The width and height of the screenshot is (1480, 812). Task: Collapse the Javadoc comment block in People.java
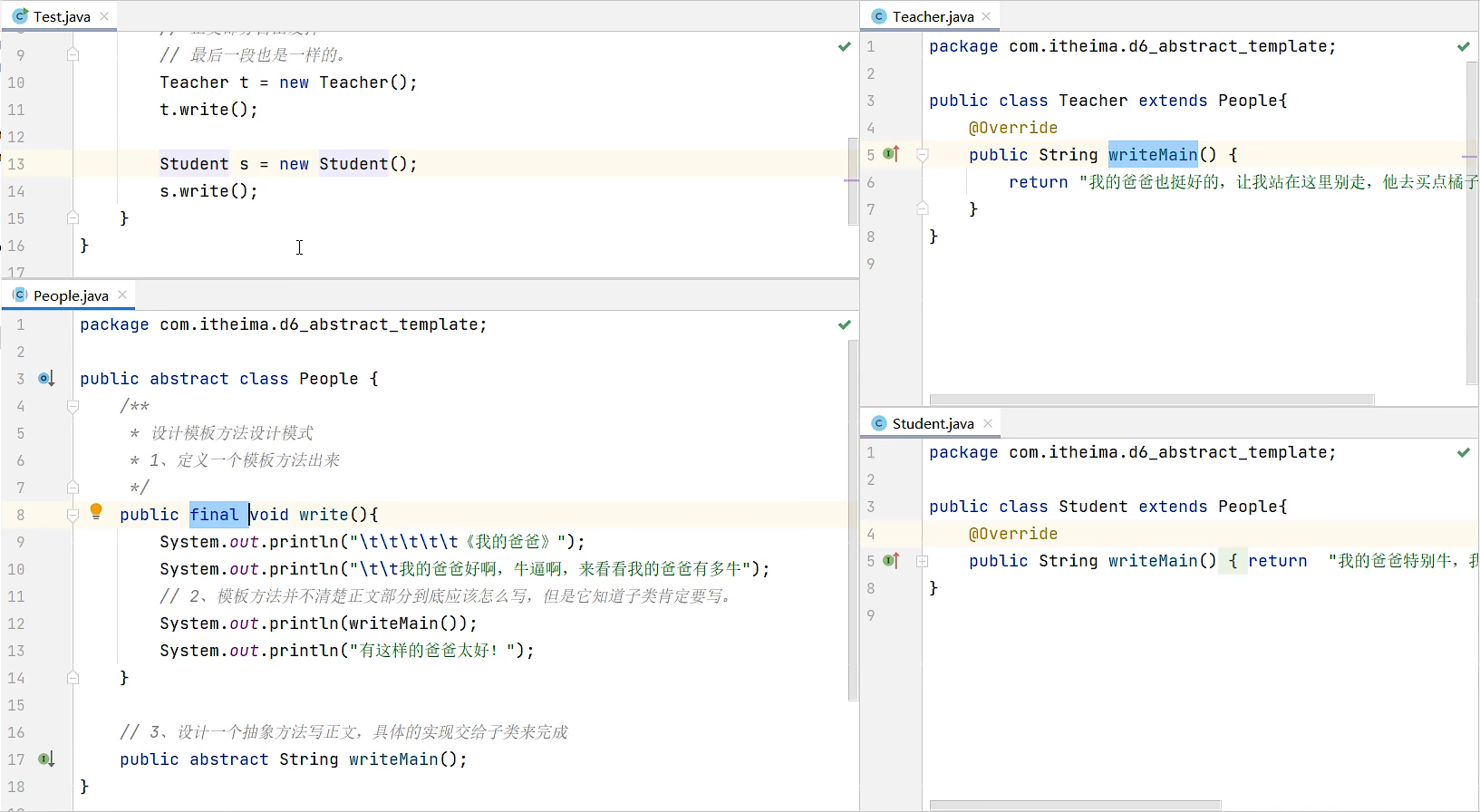[x=73, y=406]
